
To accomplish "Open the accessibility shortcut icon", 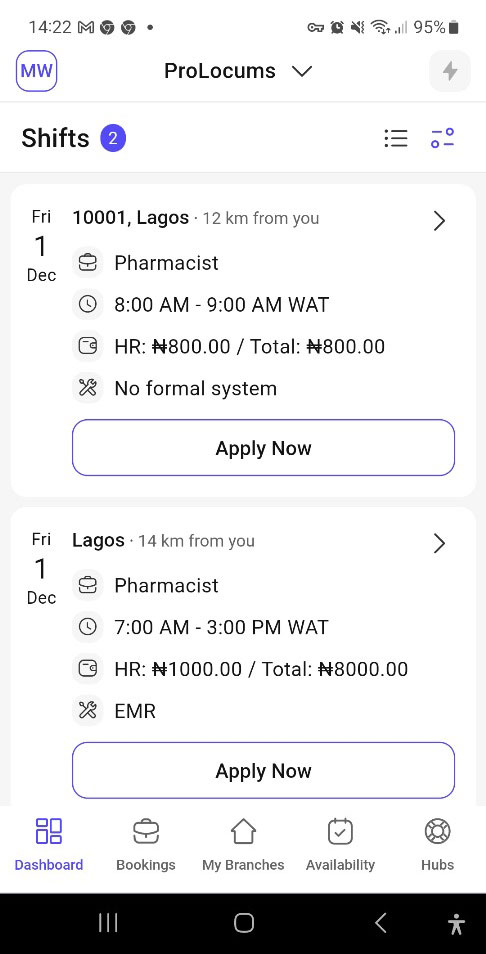I will pyautogui.click(x=456, y=924).
